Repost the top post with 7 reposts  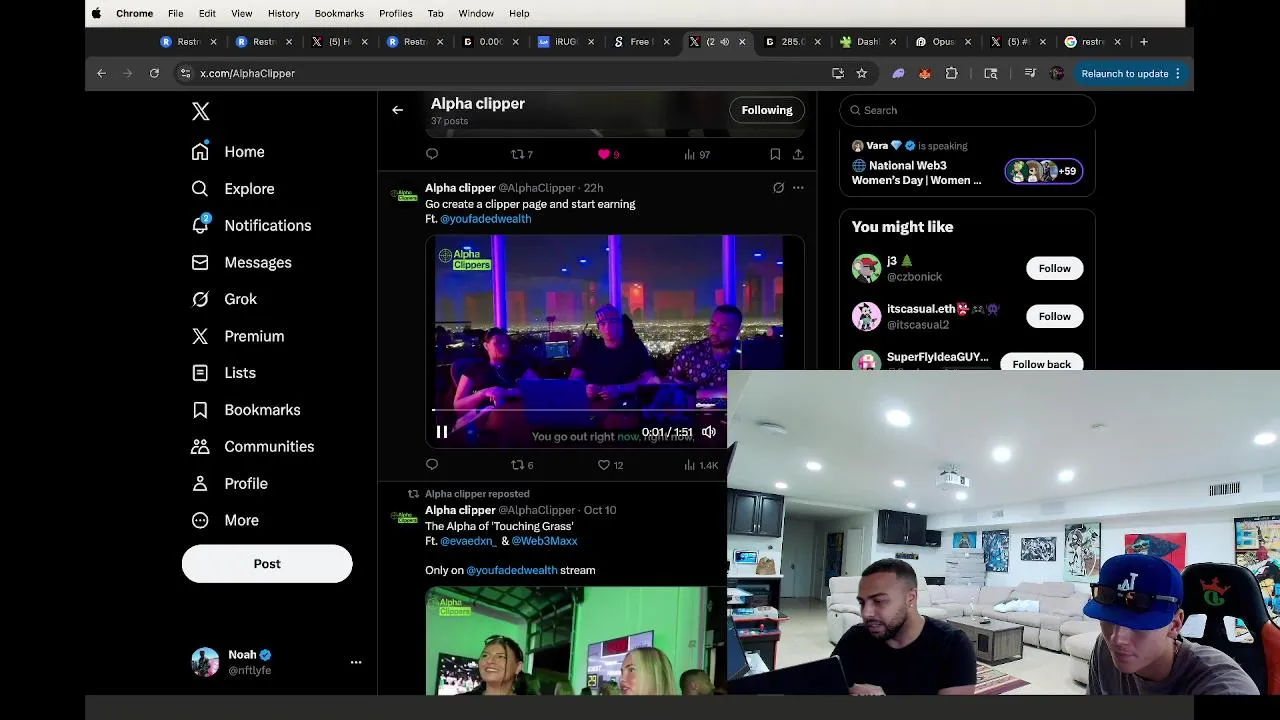521,154
